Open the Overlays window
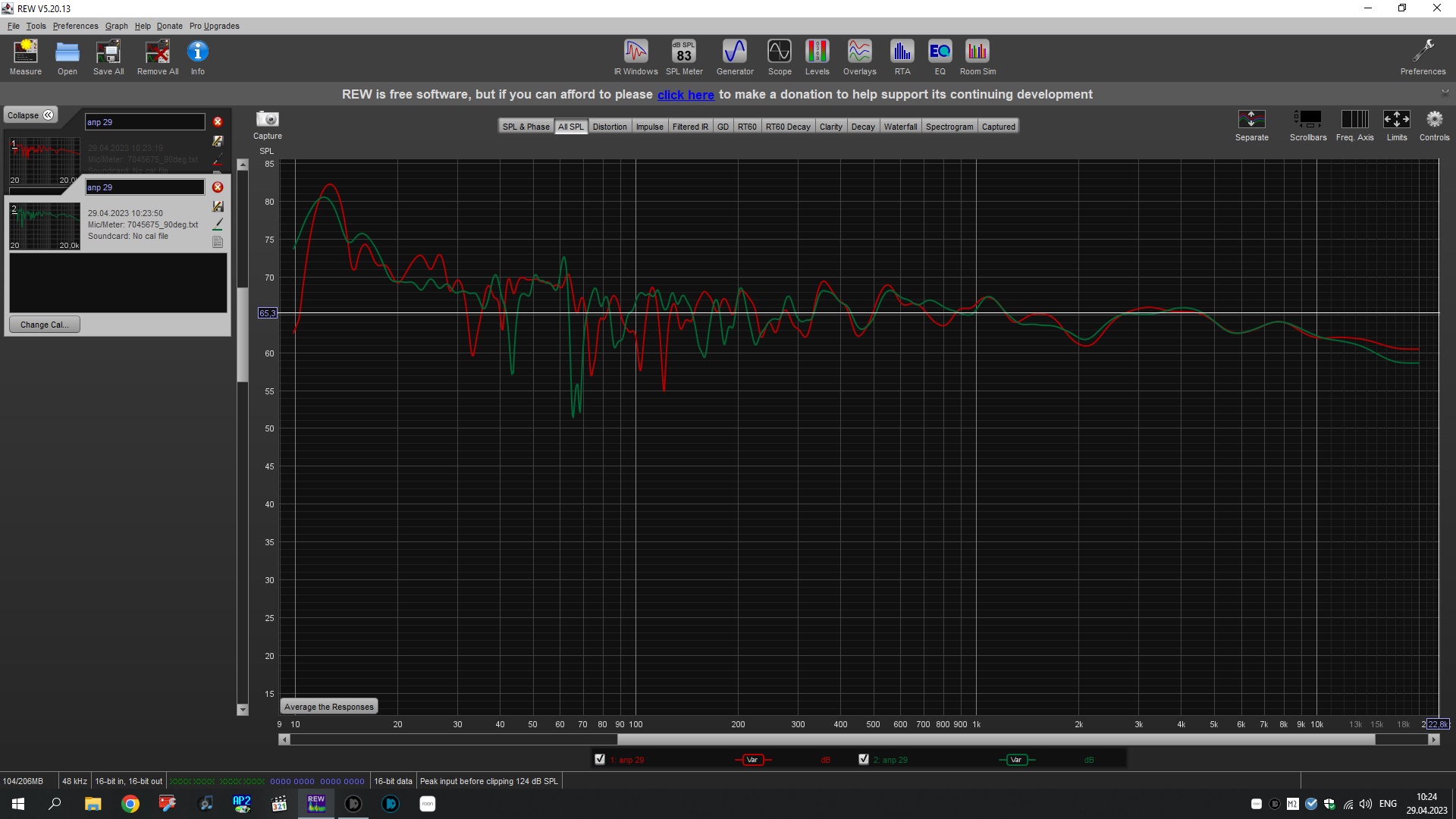This screenshot has width=1456, height=819. pyautogui.click(x=859, y=58)
